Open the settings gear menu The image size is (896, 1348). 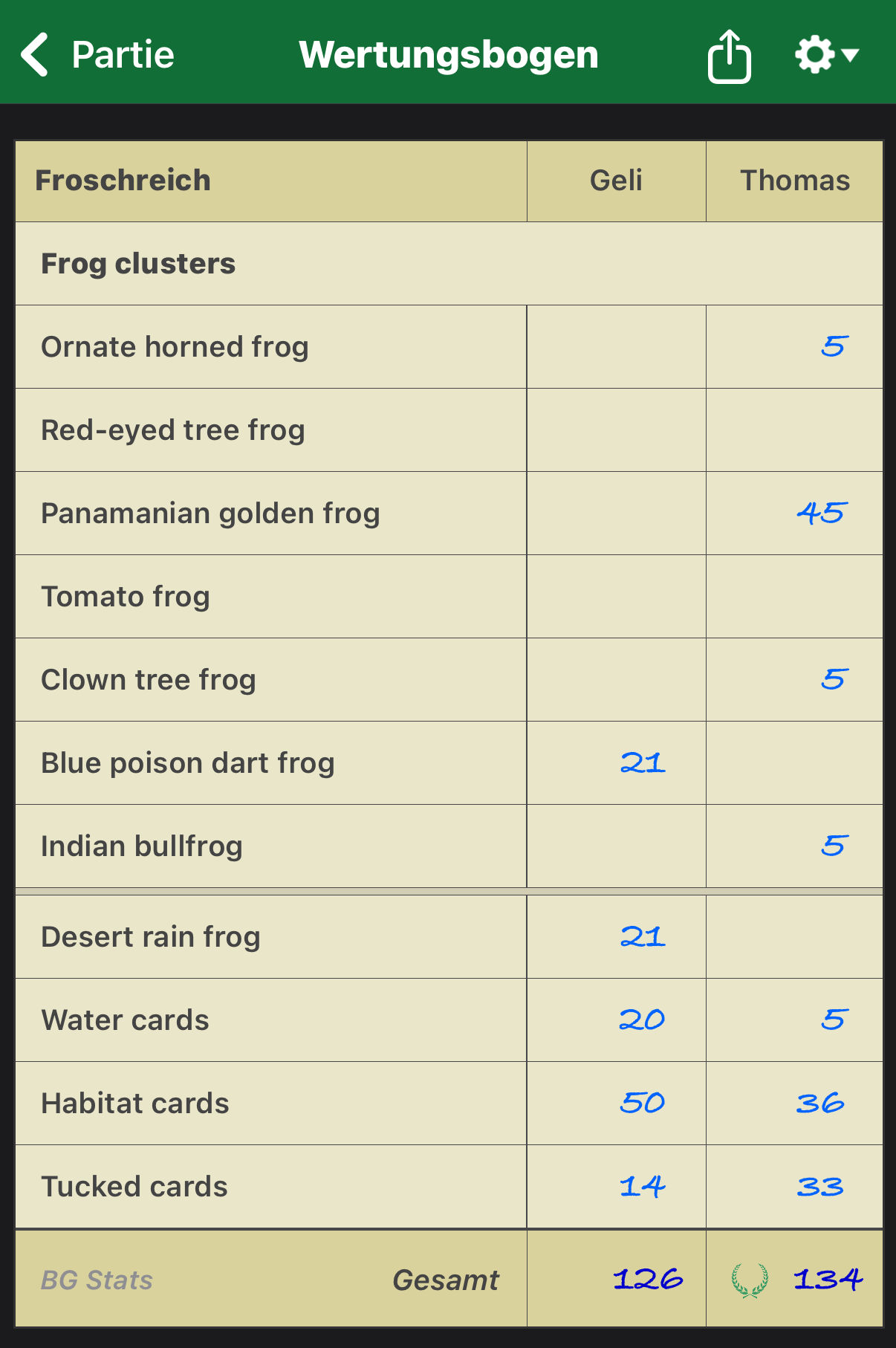pos(825,55)
